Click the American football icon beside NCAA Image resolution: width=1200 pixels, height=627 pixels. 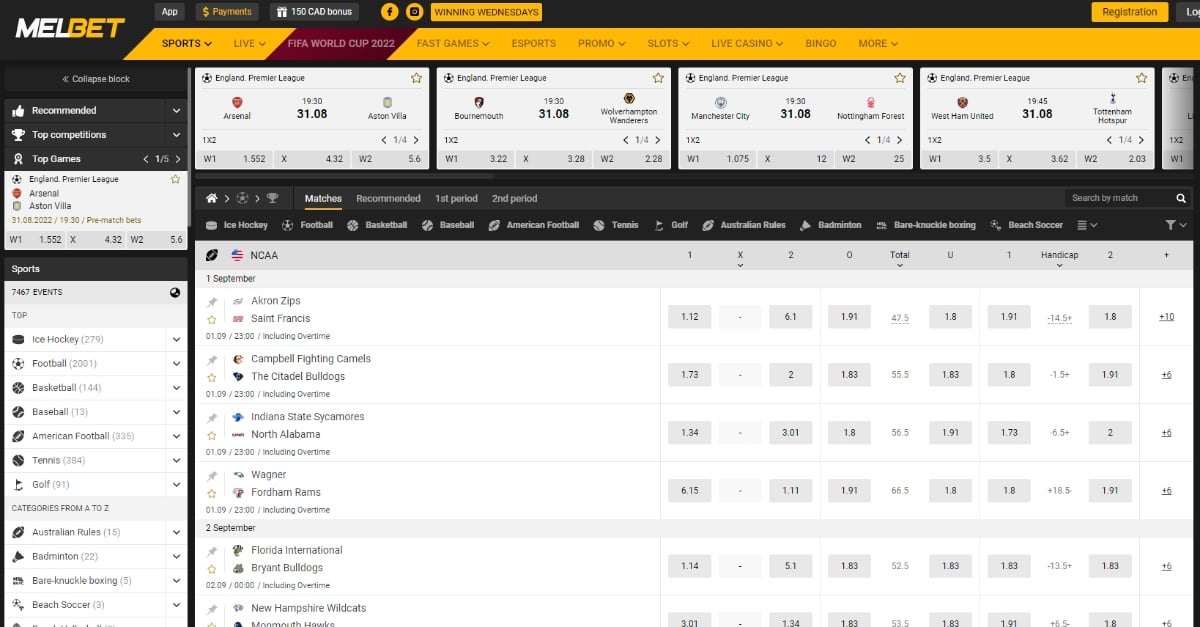click(212, 255)
